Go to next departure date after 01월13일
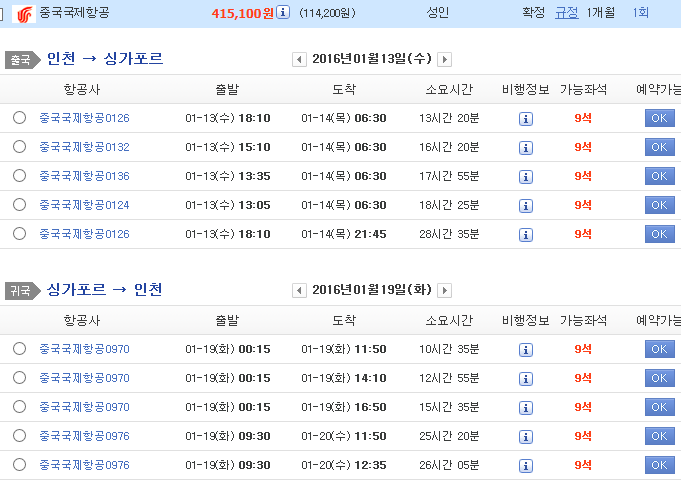The height and width of the screenshot is (489, 681). (x=444, y=59)
